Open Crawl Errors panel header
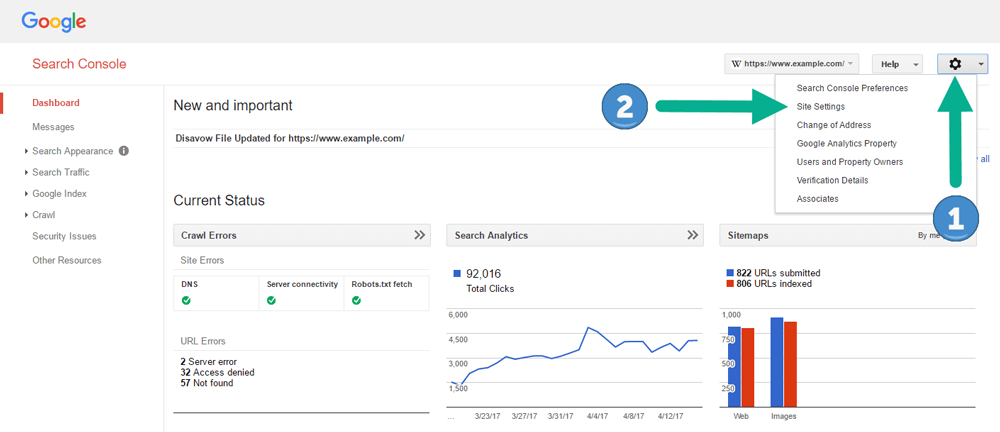 coord(302,235)
